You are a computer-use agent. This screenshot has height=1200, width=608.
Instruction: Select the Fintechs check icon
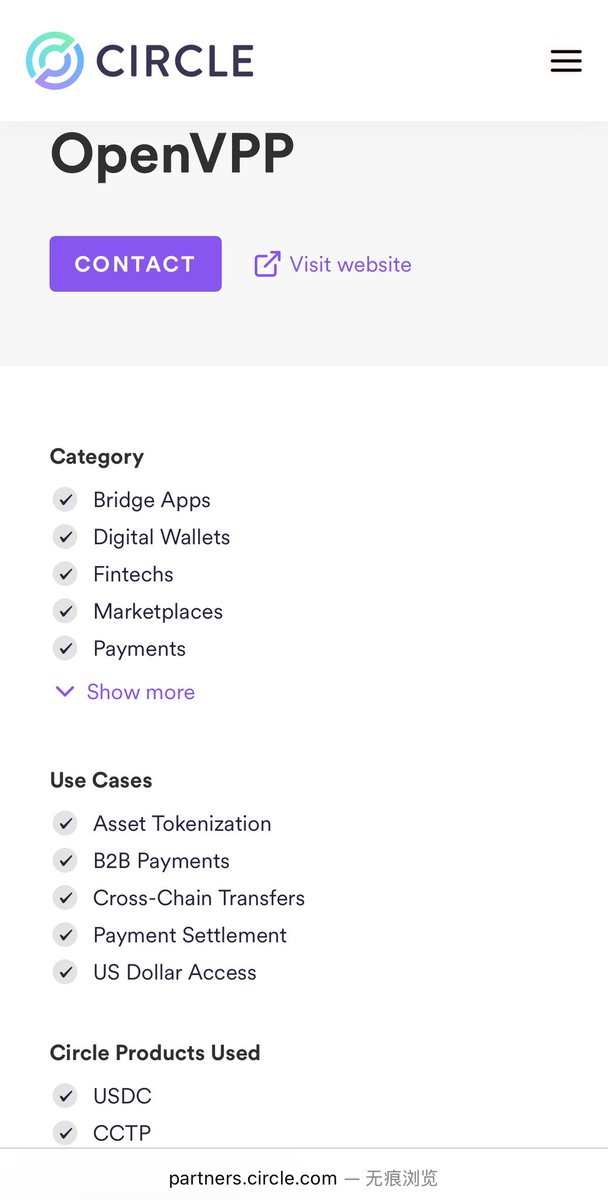pos(65,574)
